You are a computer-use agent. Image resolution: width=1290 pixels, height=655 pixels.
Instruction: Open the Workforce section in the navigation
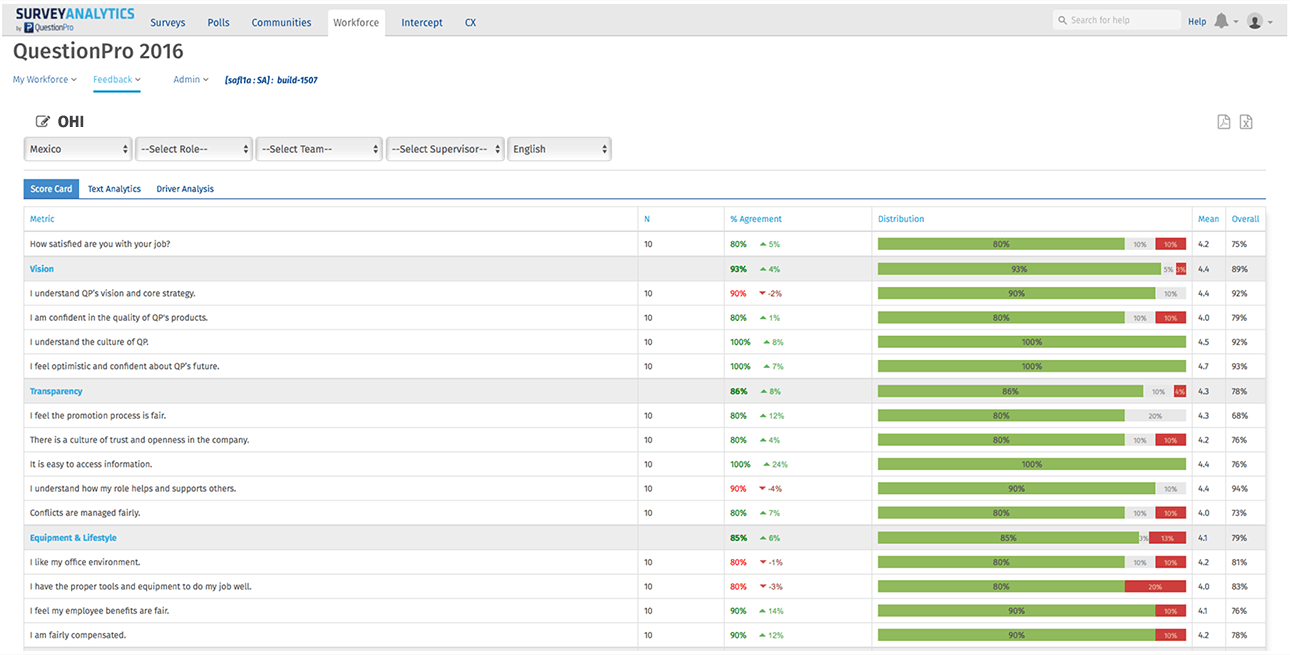click(356, 21)
